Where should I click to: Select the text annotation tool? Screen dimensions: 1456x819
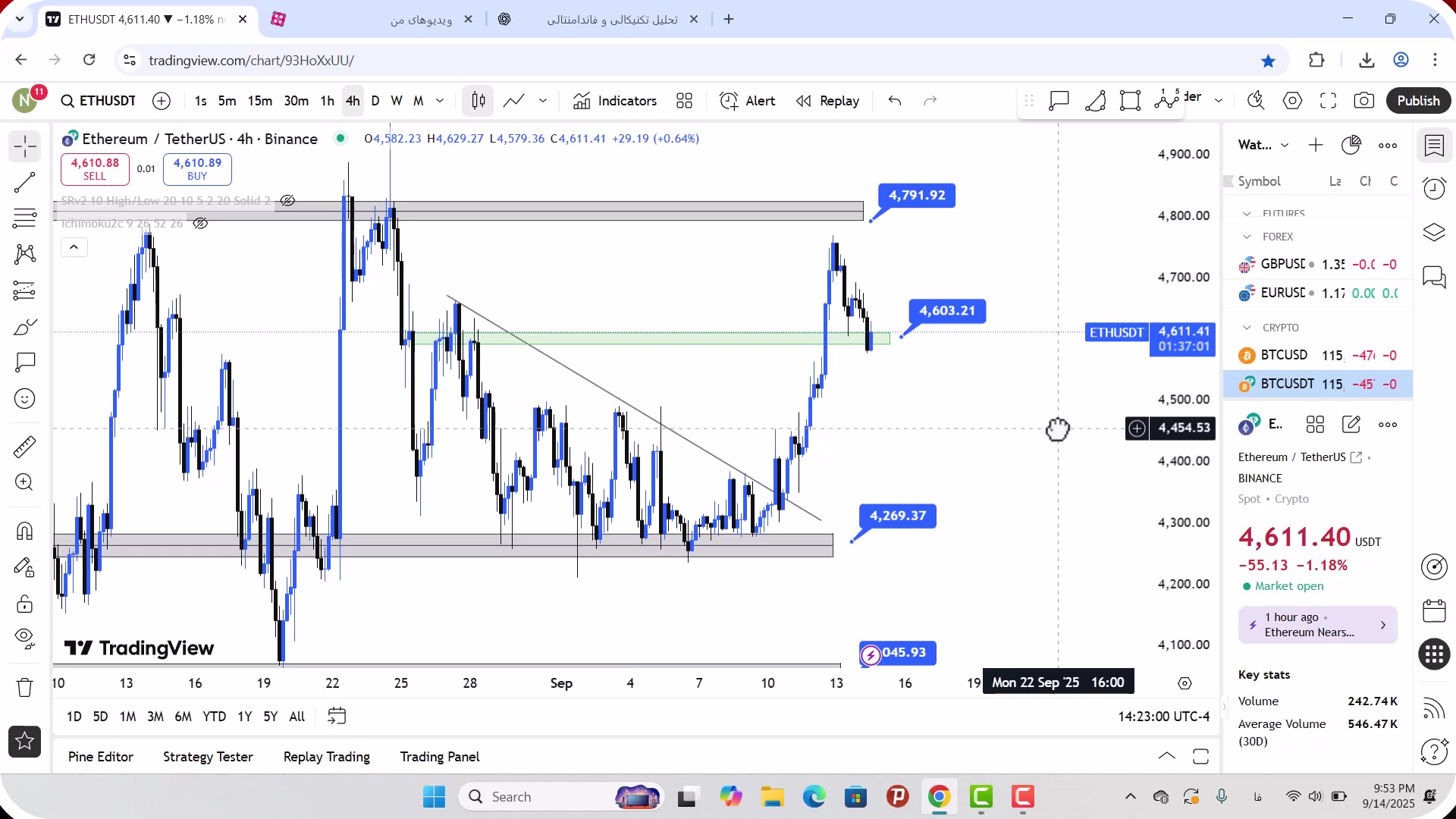(x=24, y=362)
